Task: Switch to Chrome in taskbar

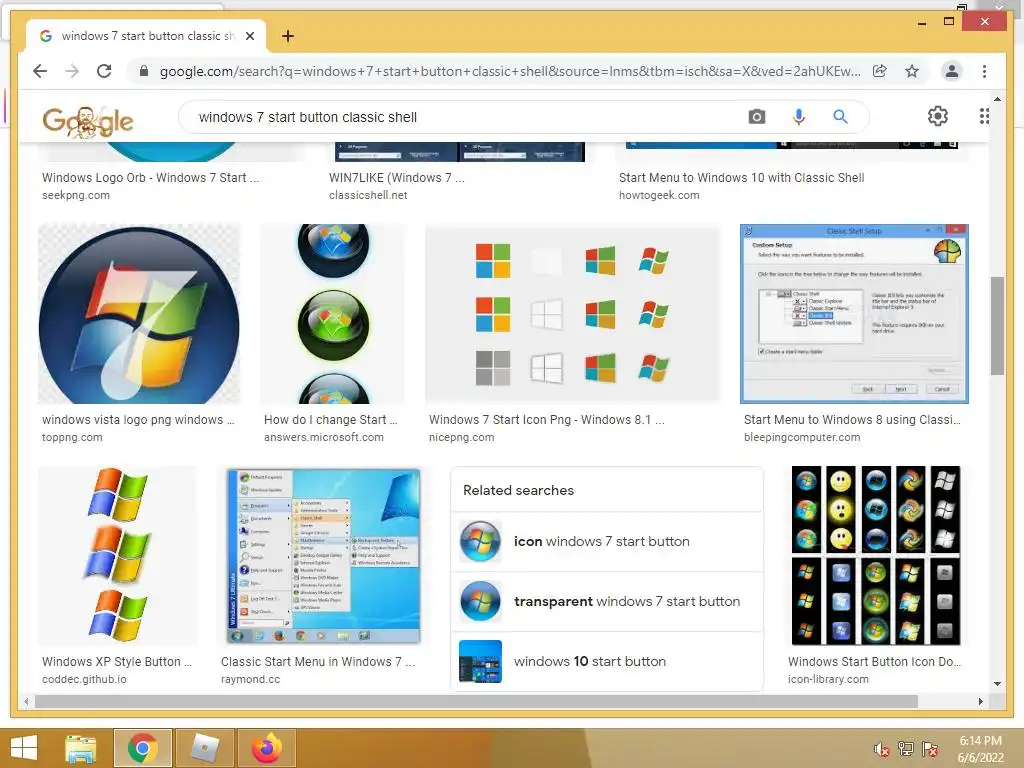Action: pyautogui.click(x=143, y=748)
